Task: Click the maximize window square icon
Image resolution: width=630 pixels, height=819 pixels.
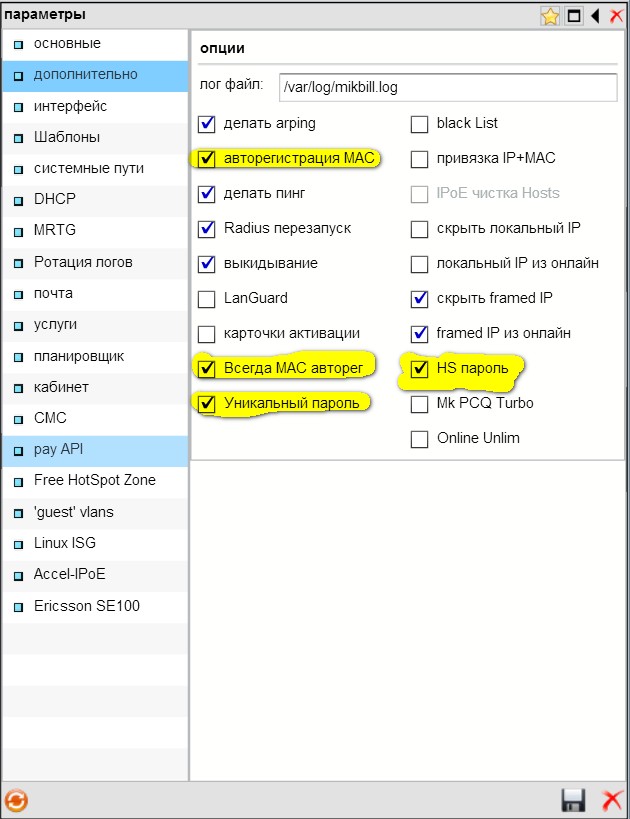Action: [574, 15]
